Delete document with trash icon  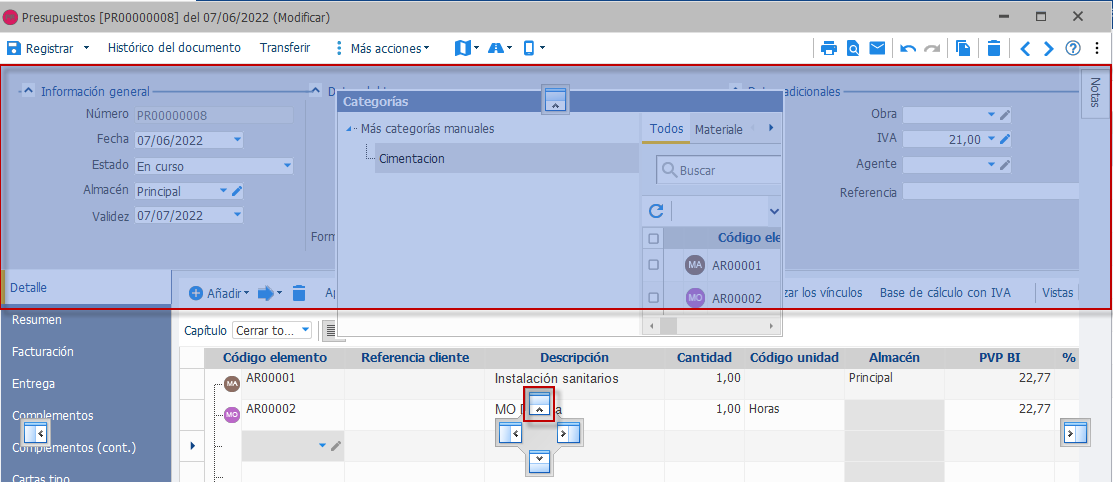[x=994, y=48]
